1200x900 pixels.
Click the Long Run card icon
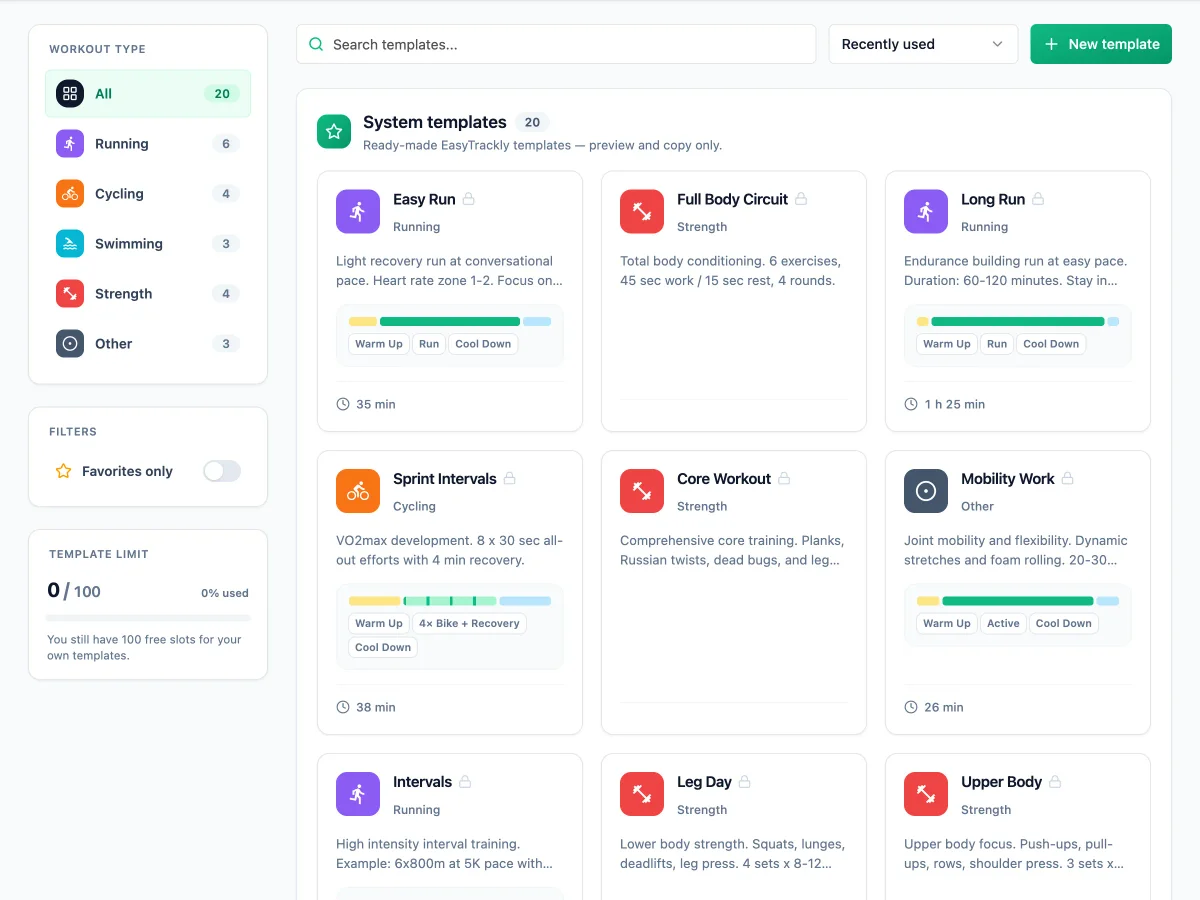[x=926, y=211]
